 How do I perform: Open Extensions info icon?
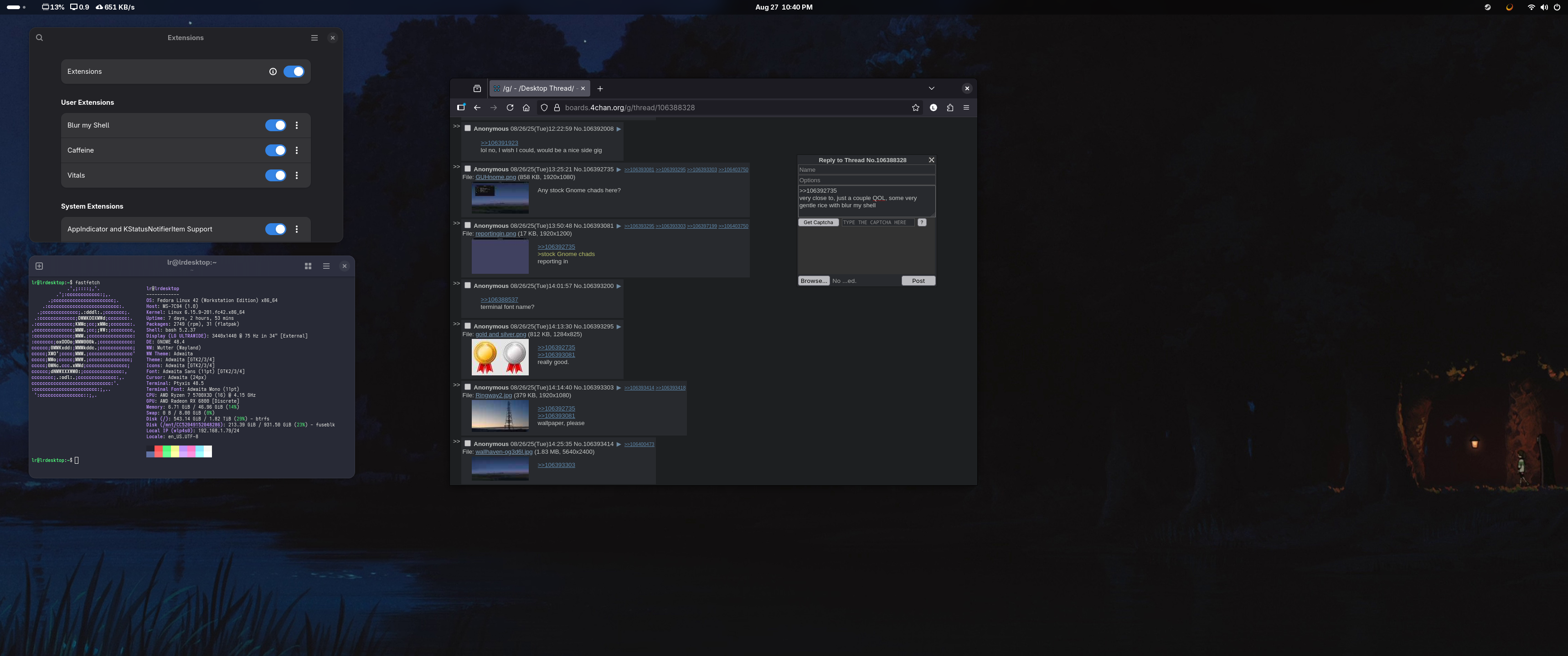(x=273, y=72)
